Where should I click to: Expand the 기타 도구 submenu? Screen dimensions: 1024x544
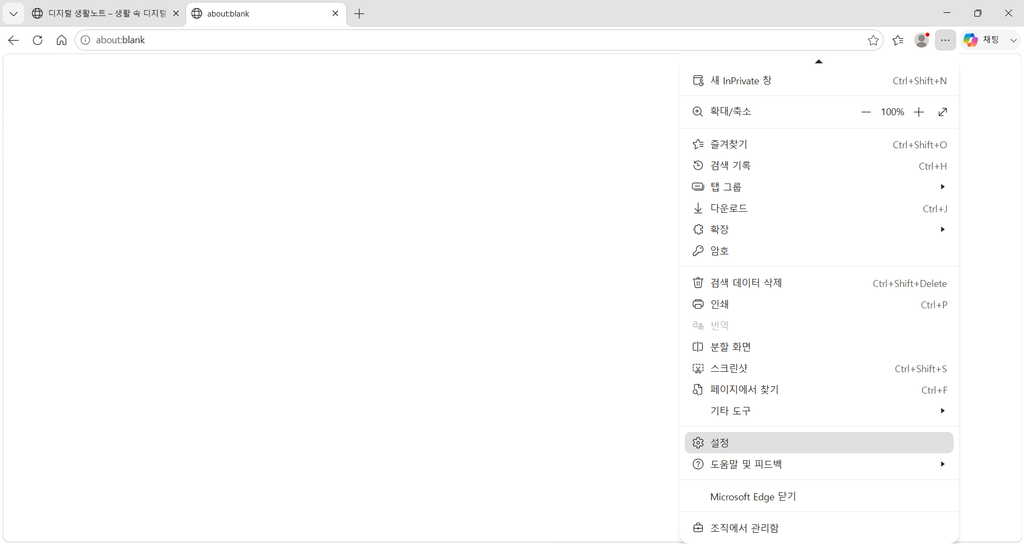(x=819, y=411)
